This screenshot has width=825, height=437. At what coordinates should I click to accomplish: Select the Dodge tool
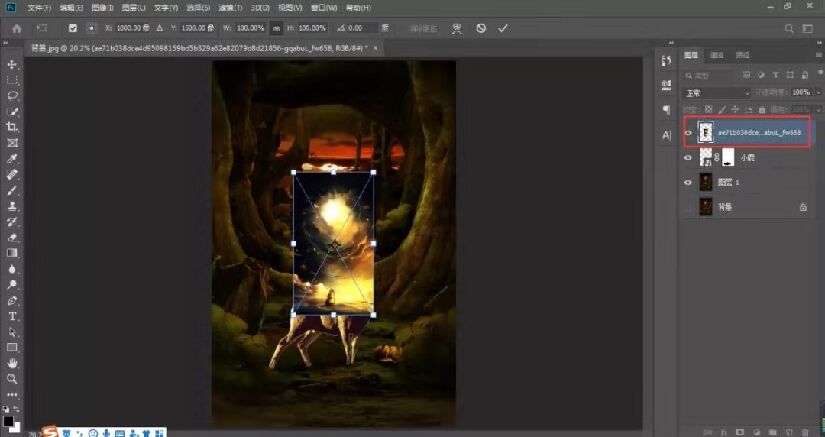coord(12,284)
